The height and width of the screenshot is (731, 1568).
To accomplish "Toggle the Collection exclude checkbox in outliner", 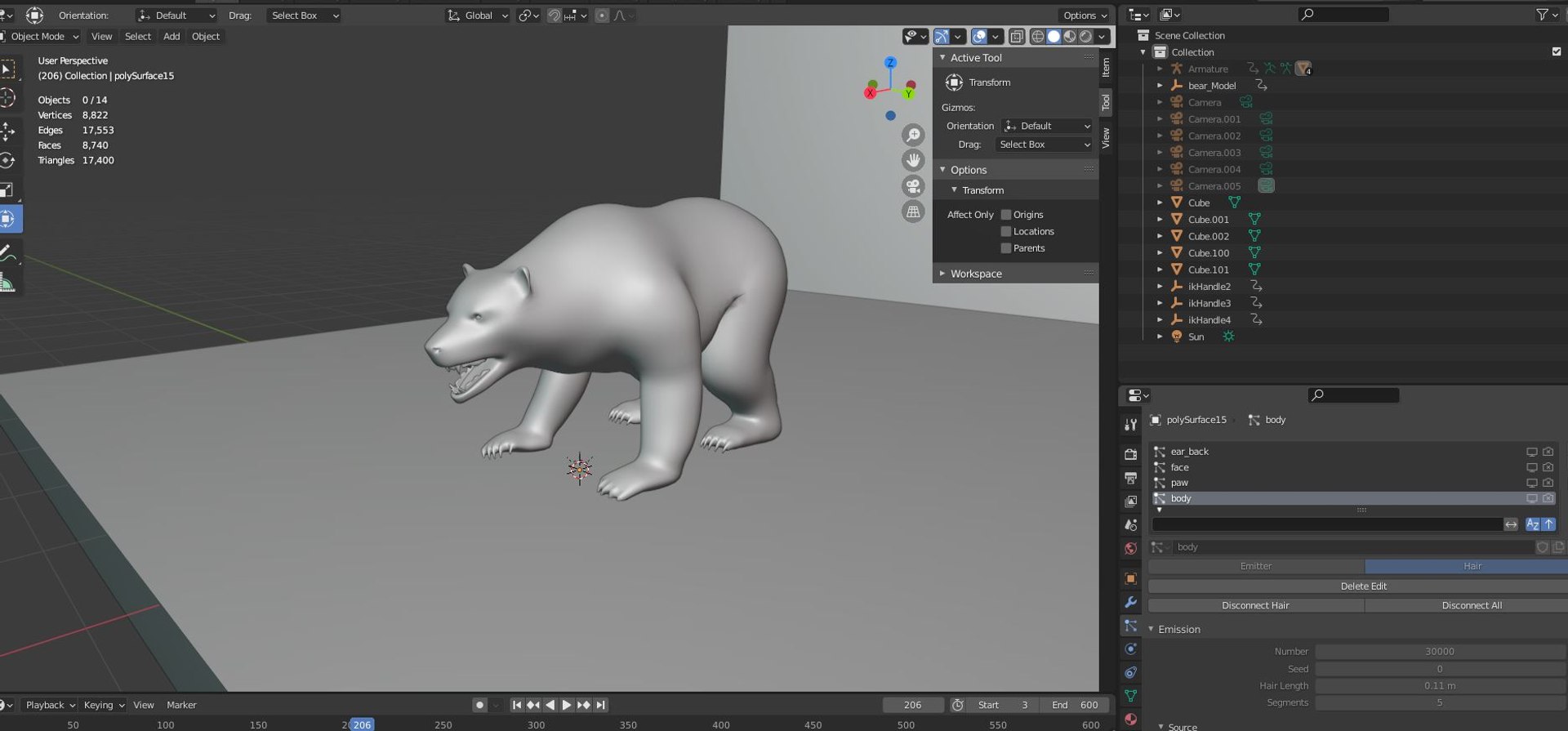I will [1557, 51].
